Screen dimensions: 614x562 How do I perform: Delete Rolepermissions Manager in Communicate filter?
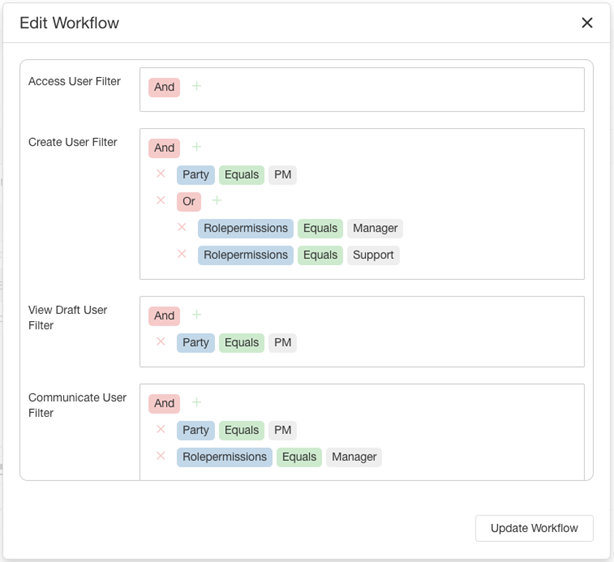pos(161,456)
